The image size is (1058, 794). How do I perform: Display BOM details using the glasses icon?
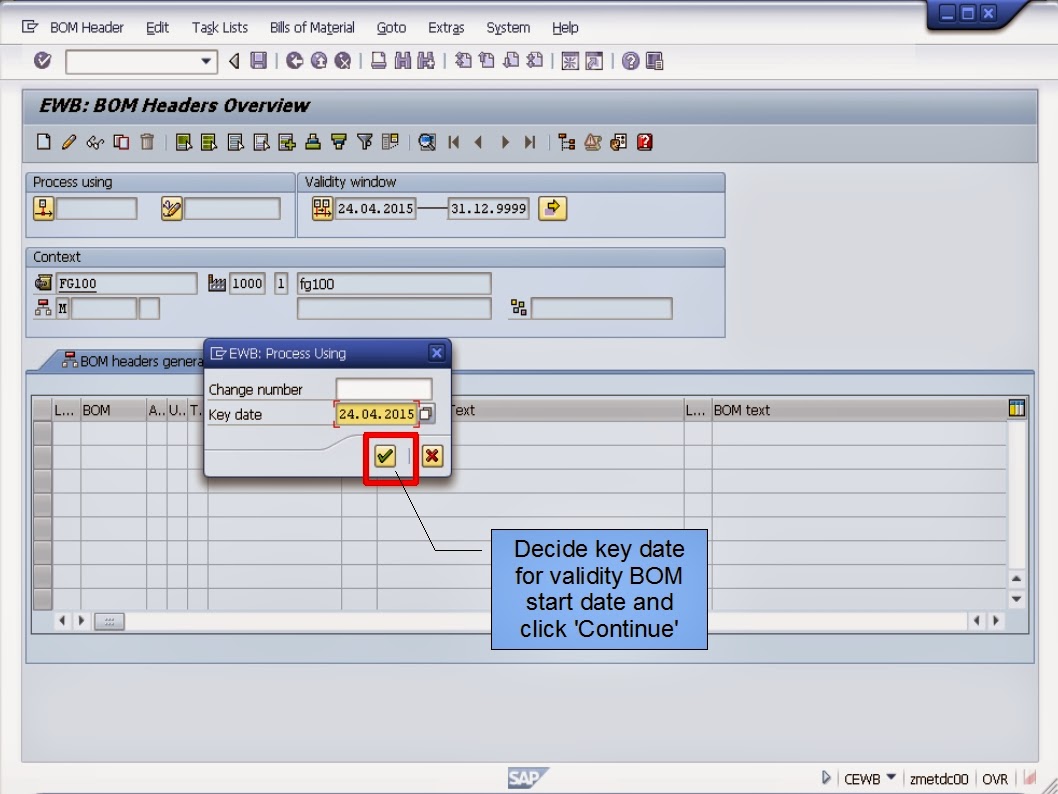pos(94,142)
